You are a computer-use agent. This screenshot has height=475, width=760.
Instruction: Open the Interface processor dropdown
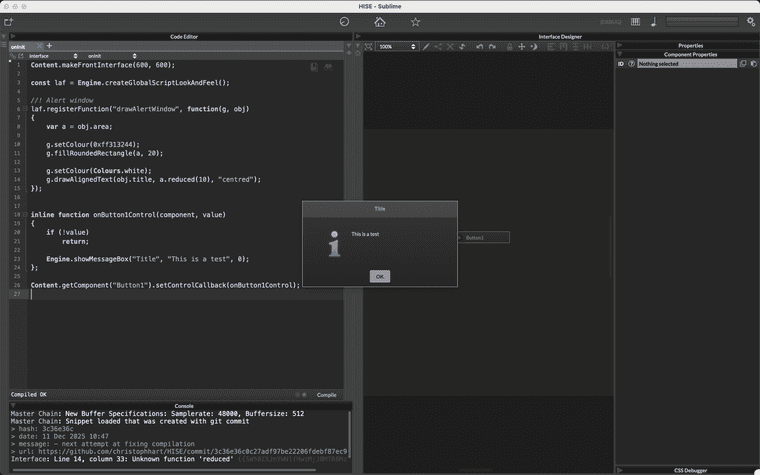coord(53,56)
